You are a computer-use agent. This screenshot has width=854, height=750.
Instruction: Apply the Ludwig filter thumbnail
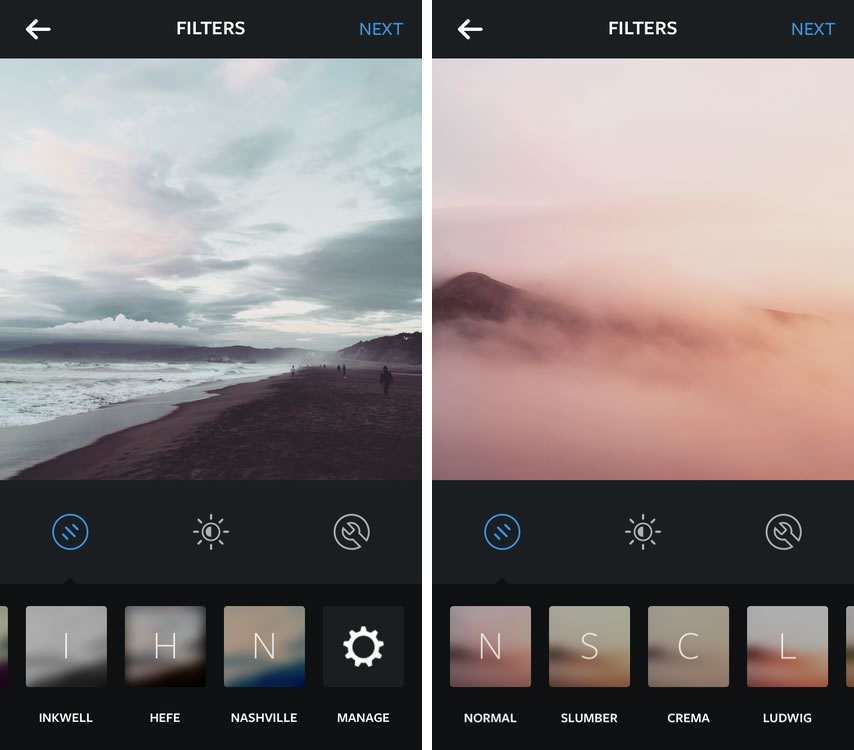click(788, 647)
